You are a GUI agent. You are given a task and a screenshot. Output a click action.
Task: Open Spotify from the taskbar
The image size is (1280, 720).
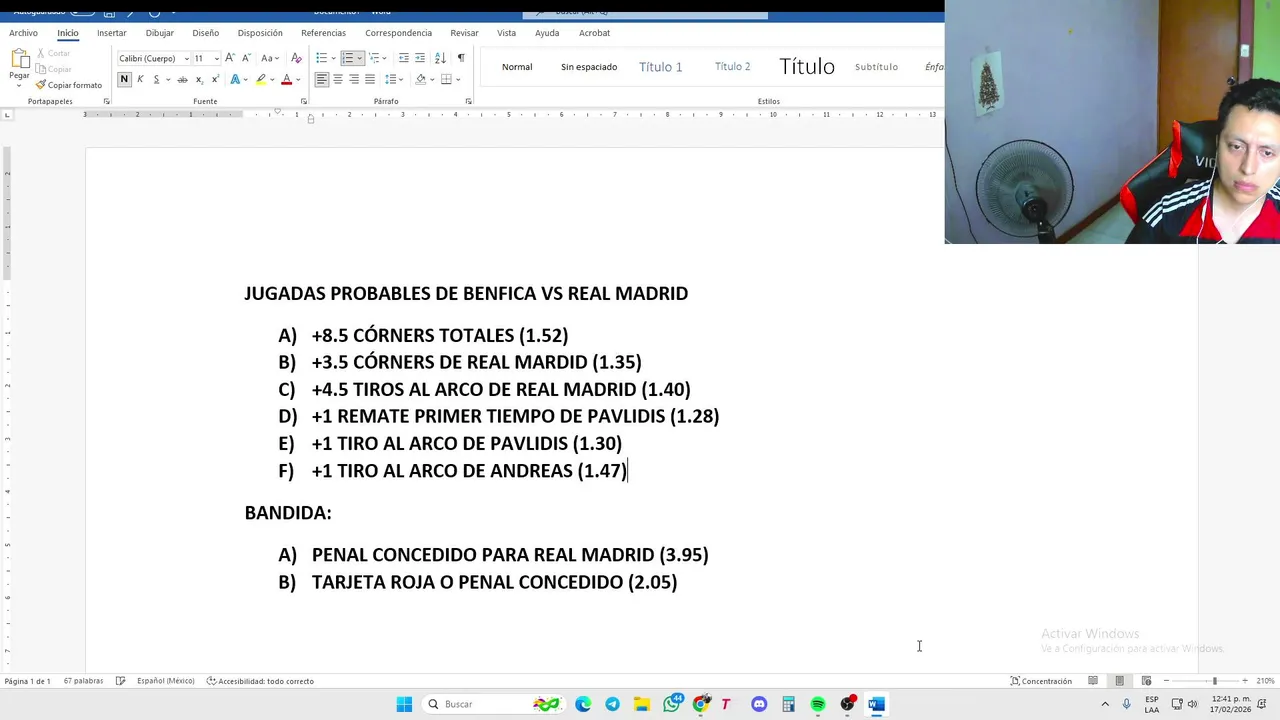pyautogui.click(x=818, y=704)
